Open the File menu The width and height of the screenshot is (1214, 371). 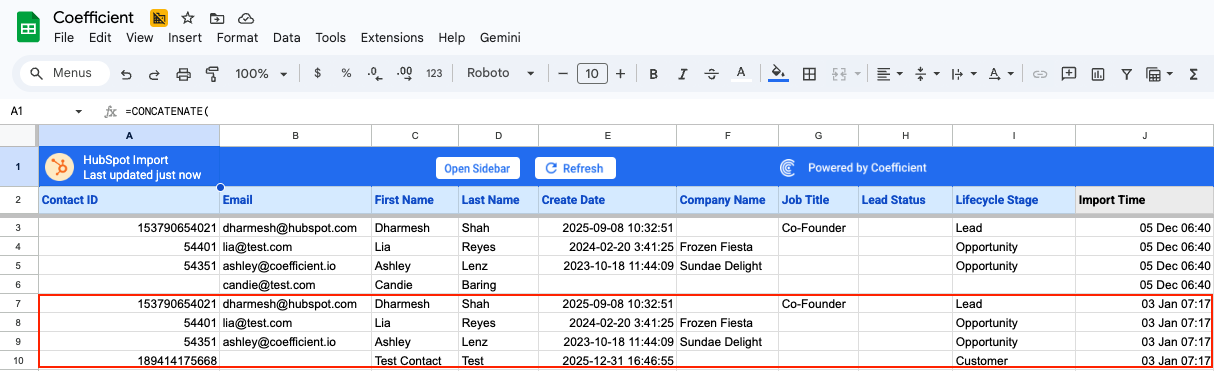[x=64, y=38]
